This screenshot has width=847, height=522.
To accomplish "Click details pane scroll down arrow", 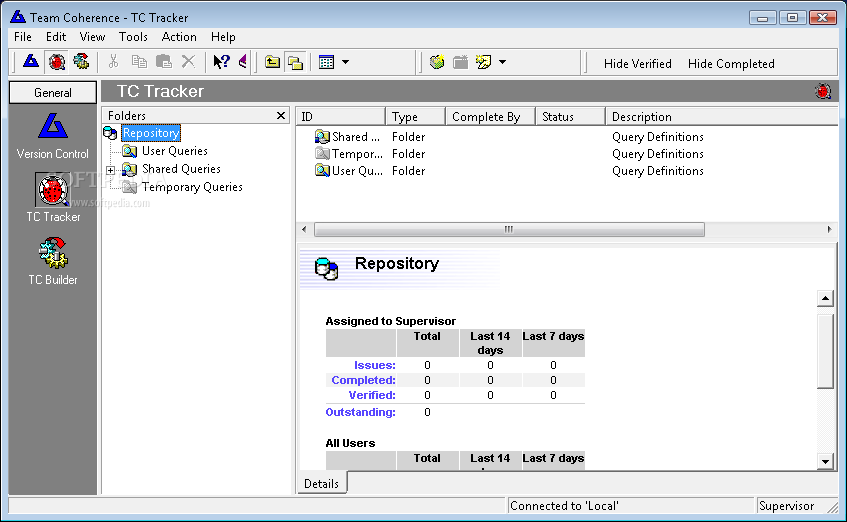I will [x=825, y=461].
